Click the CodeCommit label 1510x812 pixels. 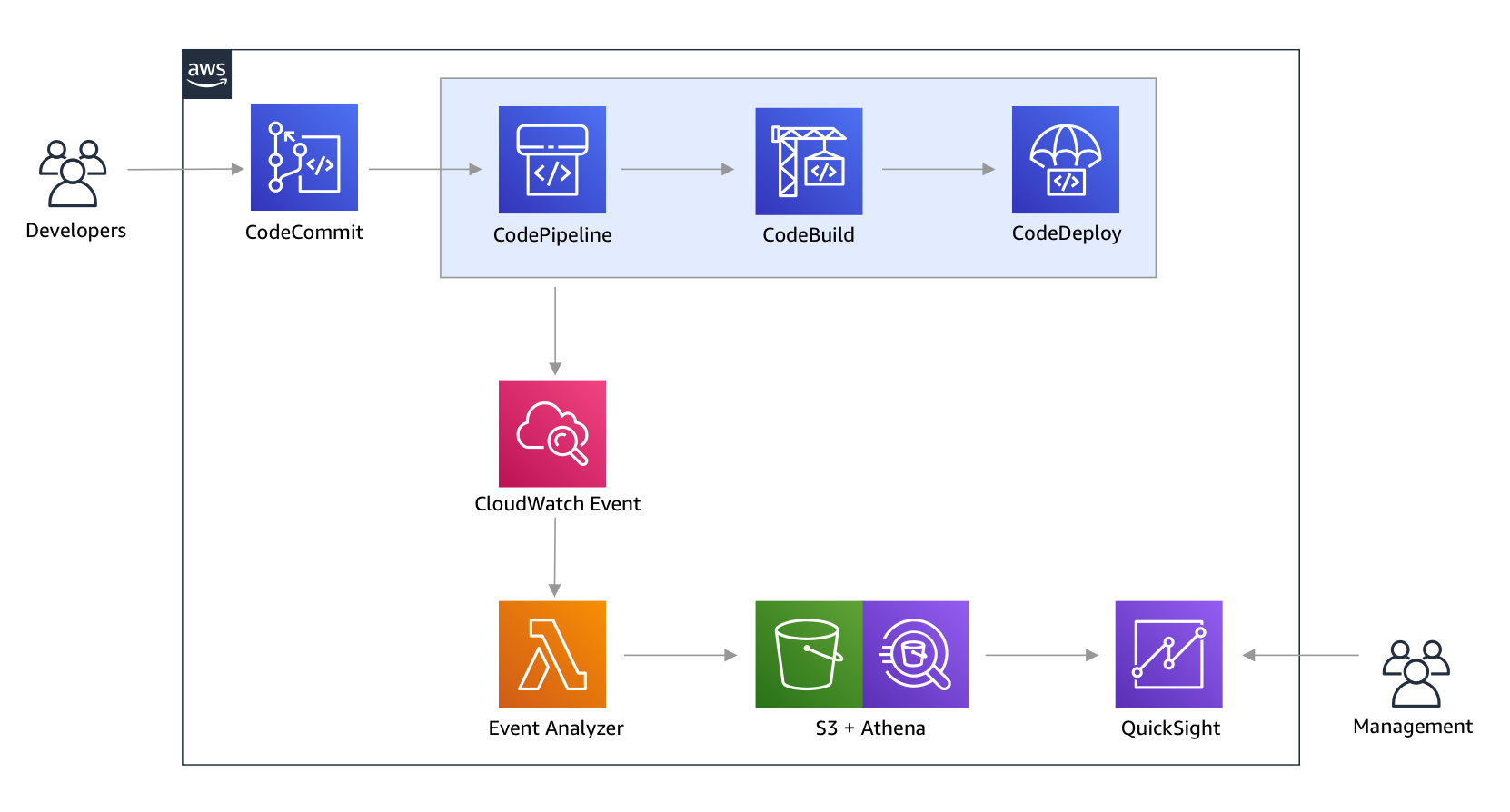click(x=304, y=233)
